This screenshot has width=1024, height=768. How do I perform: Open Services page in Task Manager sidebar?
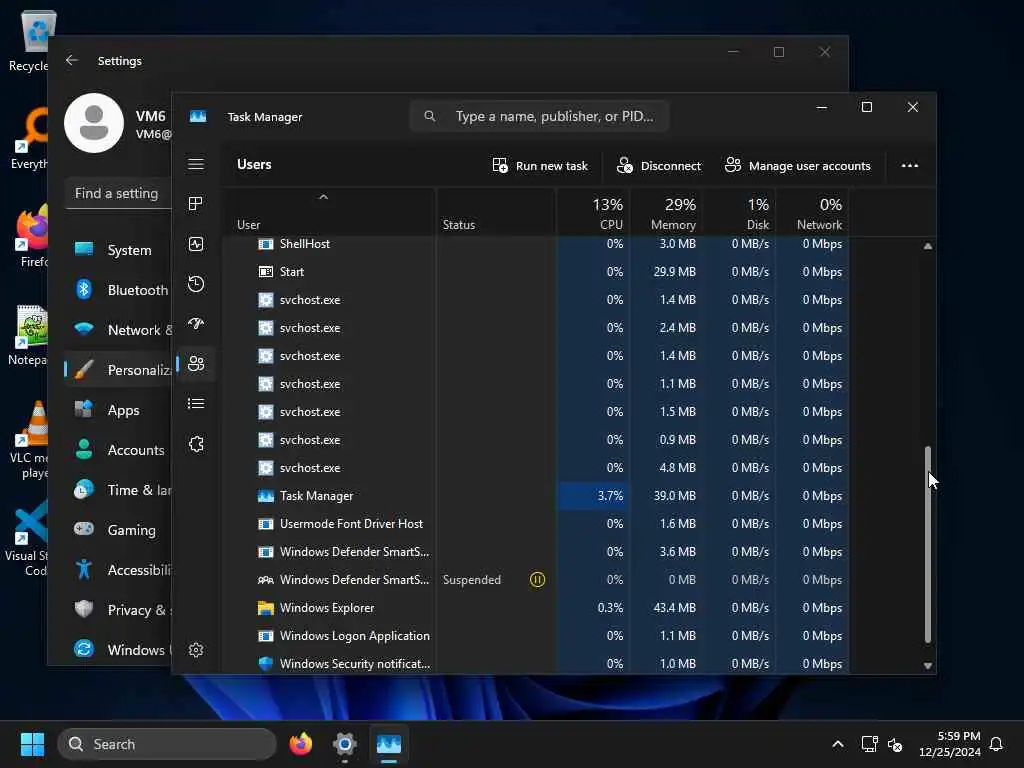tap(196, 444)
